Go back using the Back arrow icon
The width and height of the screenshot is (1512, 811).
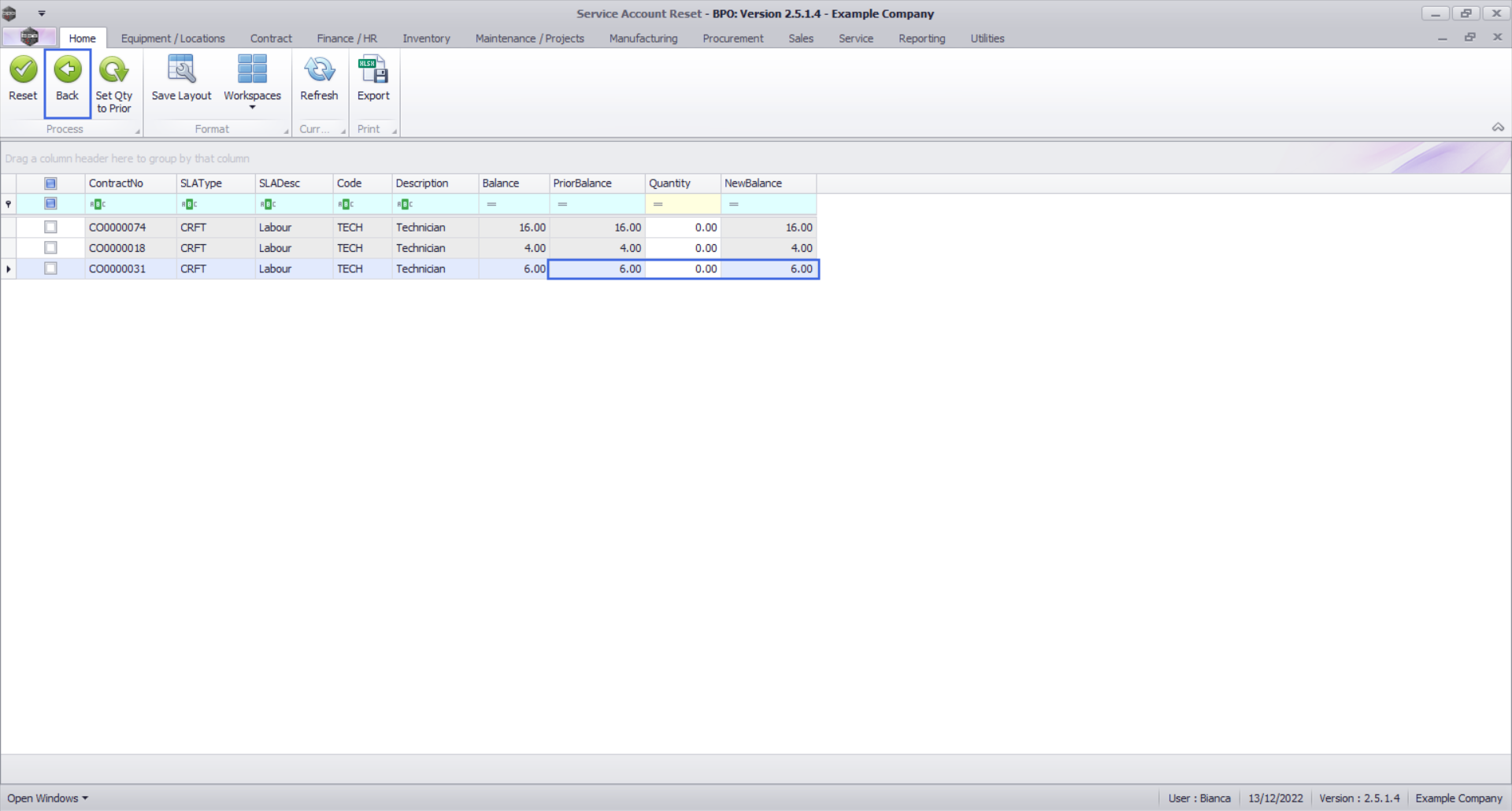[68, 69]
